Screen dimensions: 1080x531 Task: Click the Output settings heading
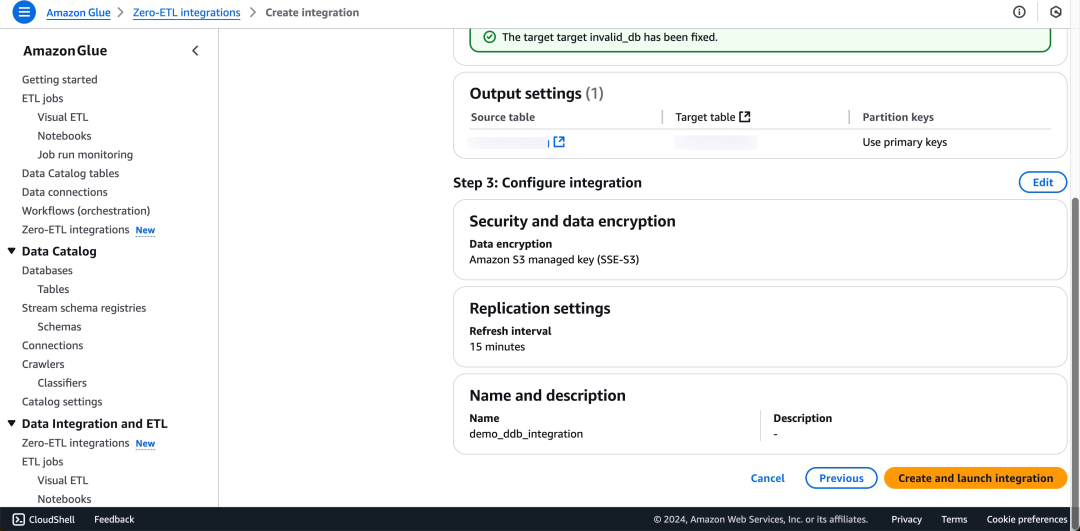[x=537, y=94]
